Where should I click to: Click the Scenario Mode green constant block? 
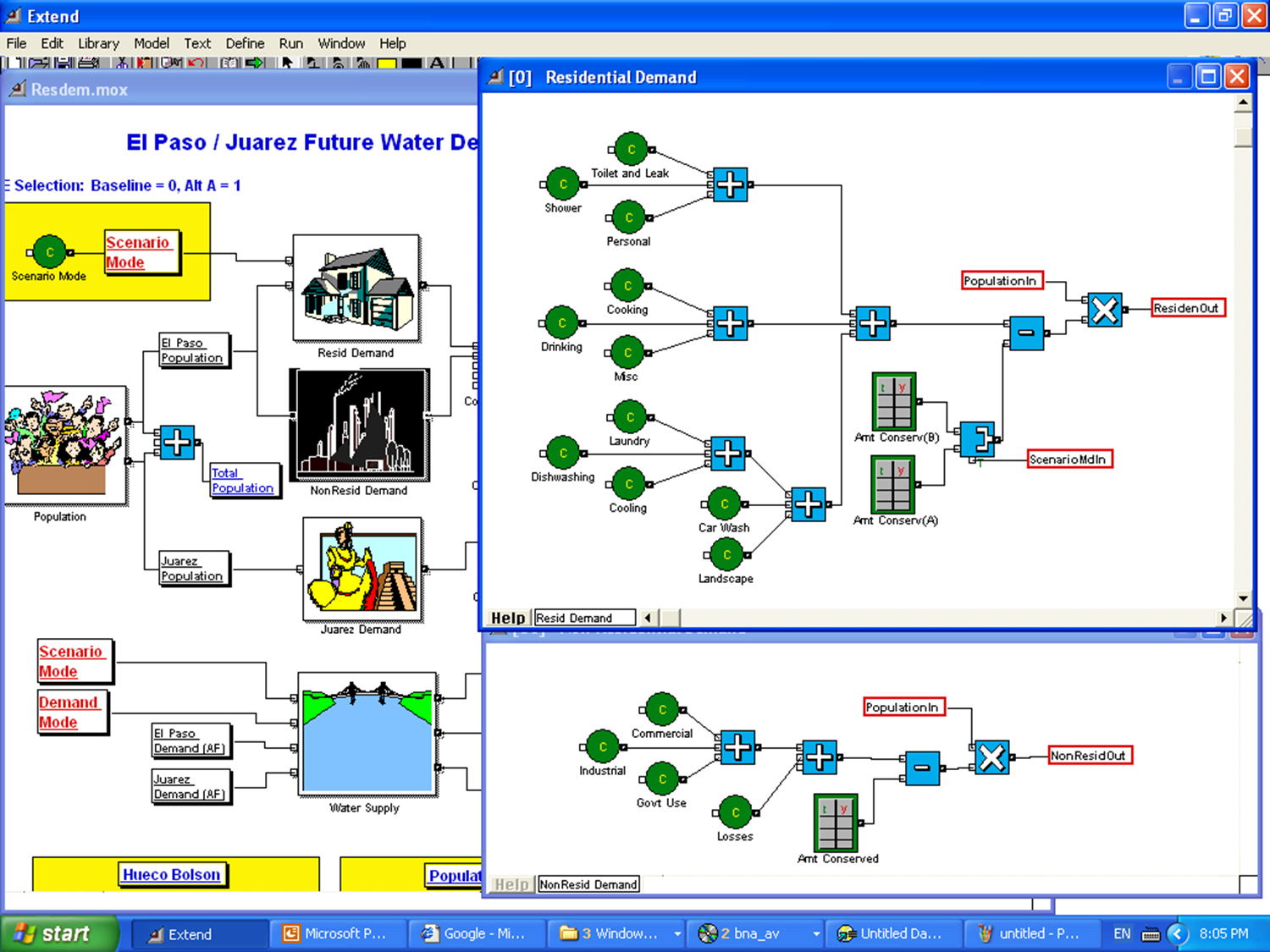coord(49,252)
